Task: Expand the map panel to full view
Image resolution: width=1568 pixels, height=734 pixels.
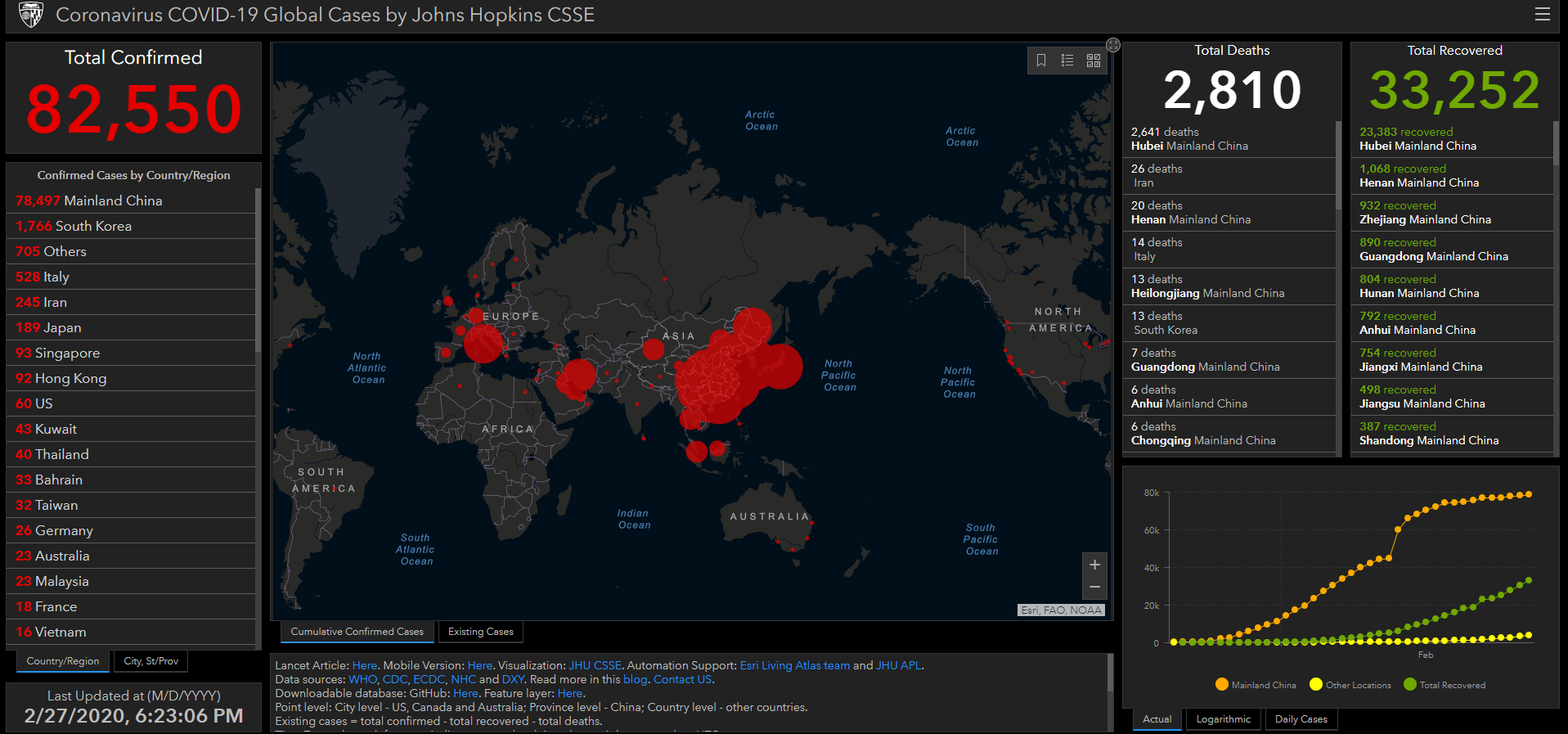Action: click(x=1113, y=45)
